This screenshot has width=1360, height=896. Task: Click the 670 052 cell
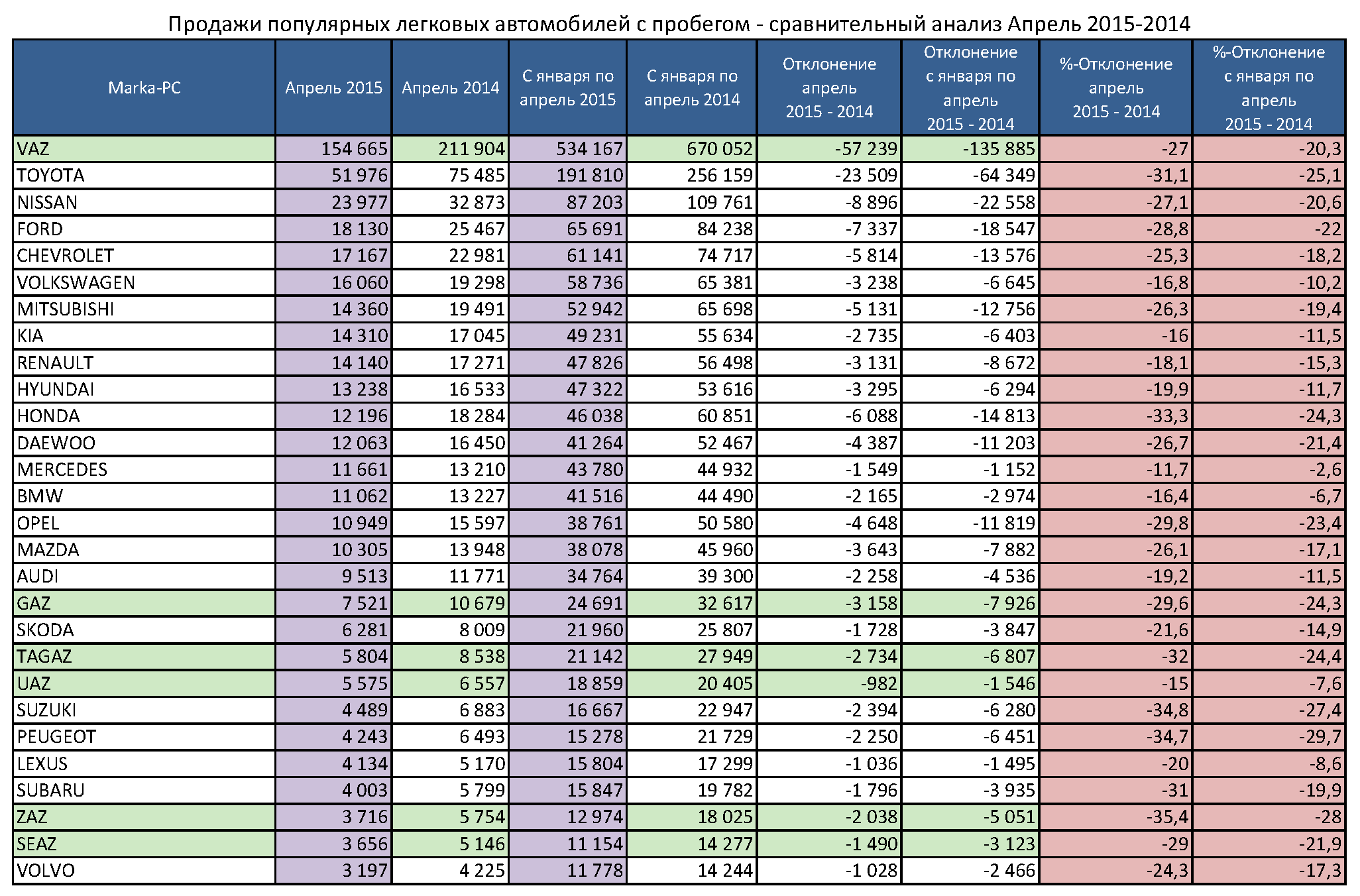[x=720, y=149]
